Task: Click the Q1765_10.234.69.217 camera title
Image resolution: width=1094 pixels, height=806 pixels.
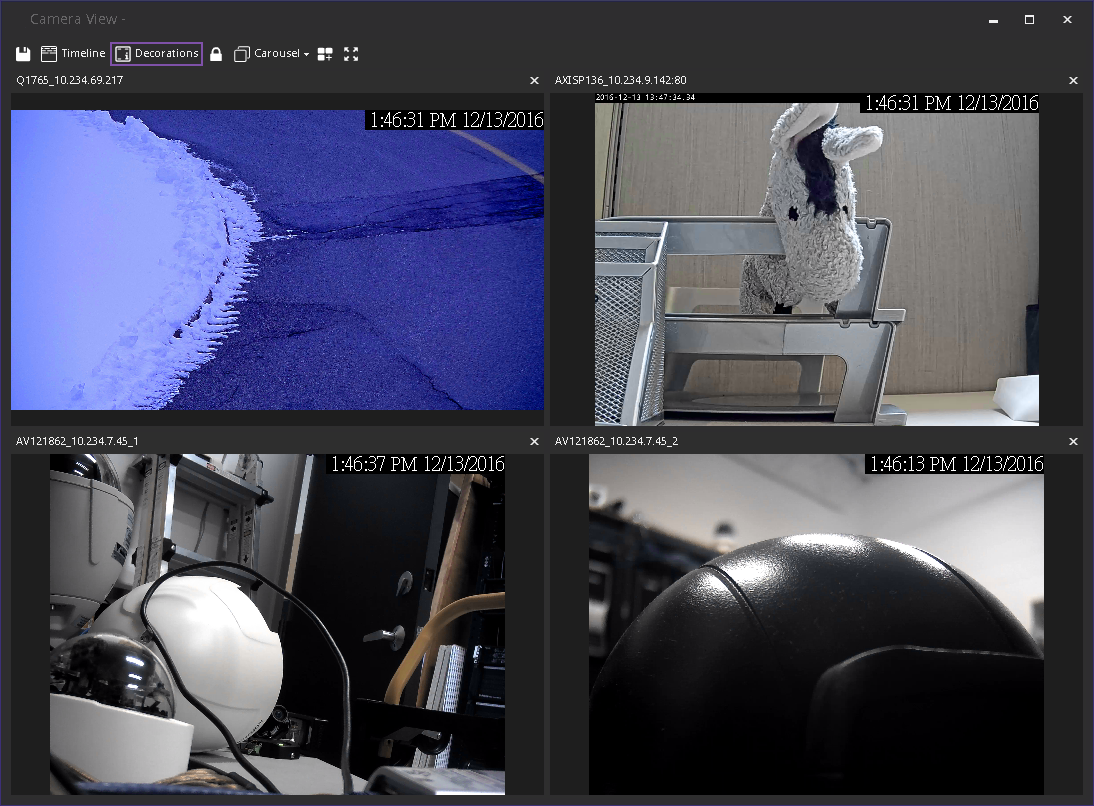Action: point(70,80)
